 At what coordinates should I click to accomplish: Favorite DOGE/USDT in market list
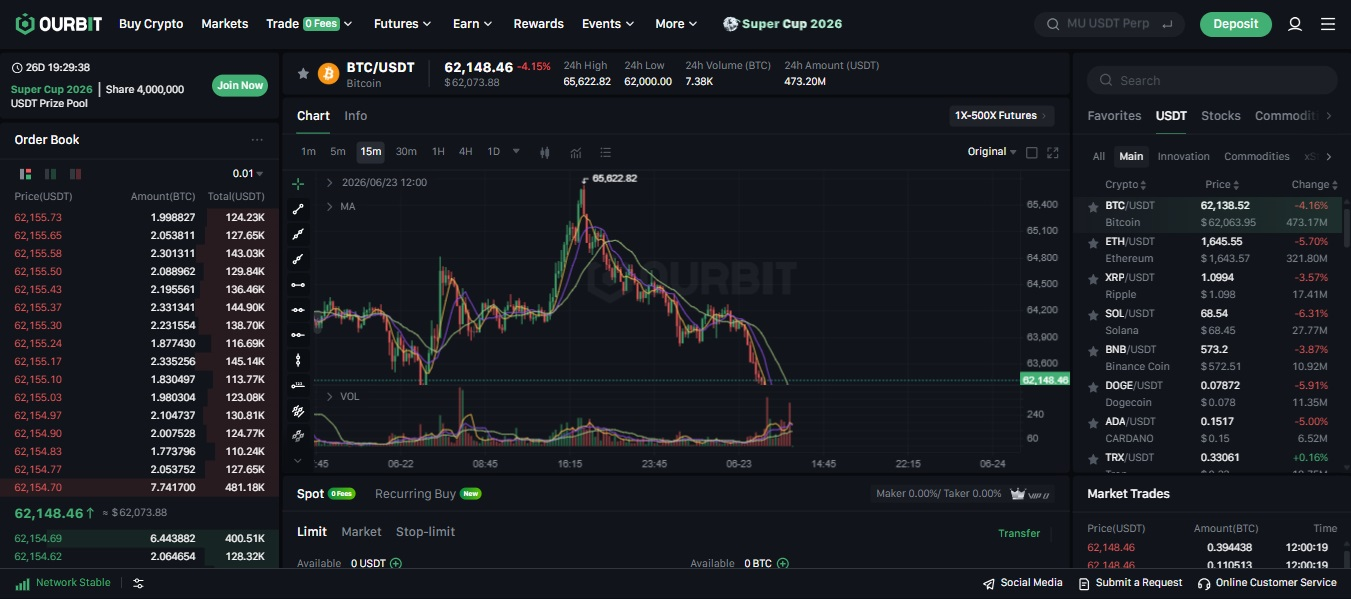[x=1093, y=386]
